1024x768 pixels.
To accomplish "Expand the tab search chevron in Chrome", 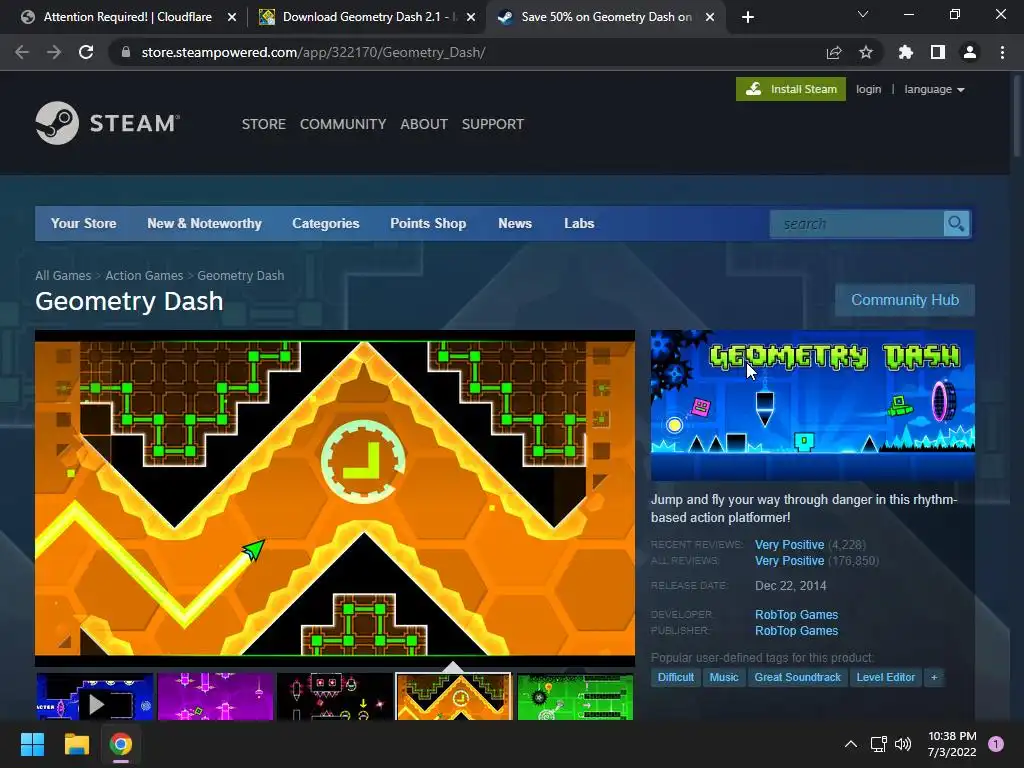I will (863, 14).
